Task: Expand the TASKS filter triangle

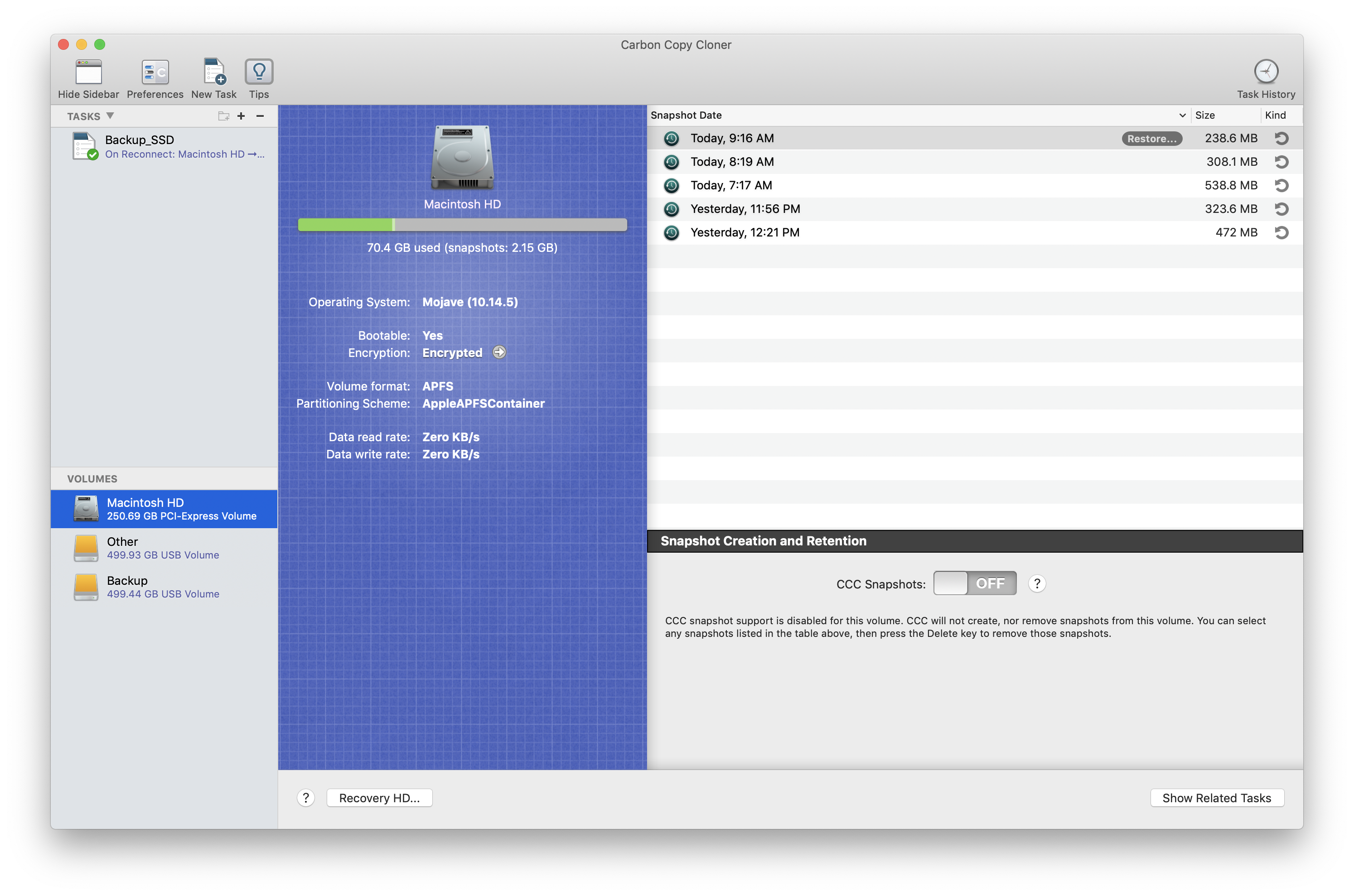Action: 110,116
